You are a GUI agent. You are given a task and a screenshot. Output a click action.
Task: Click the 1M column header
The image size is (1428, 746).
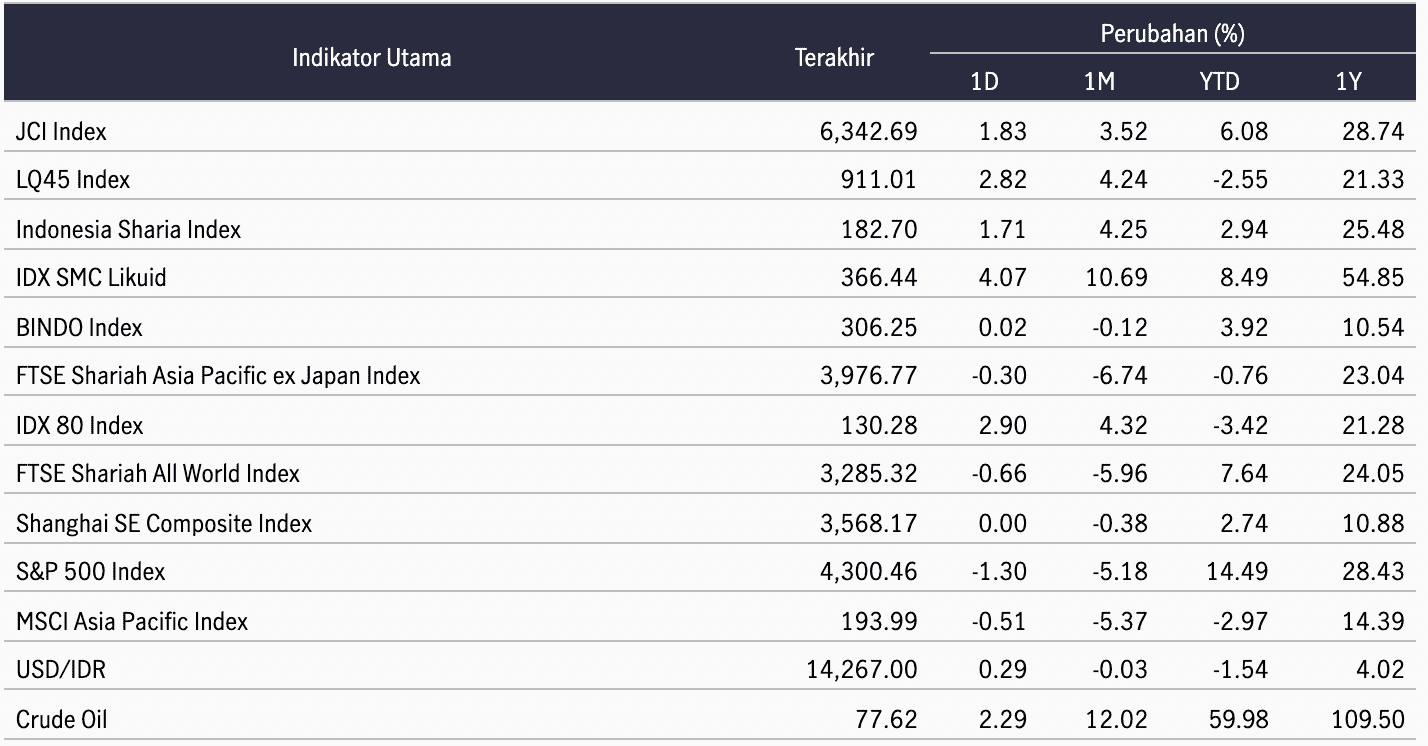1099,82
